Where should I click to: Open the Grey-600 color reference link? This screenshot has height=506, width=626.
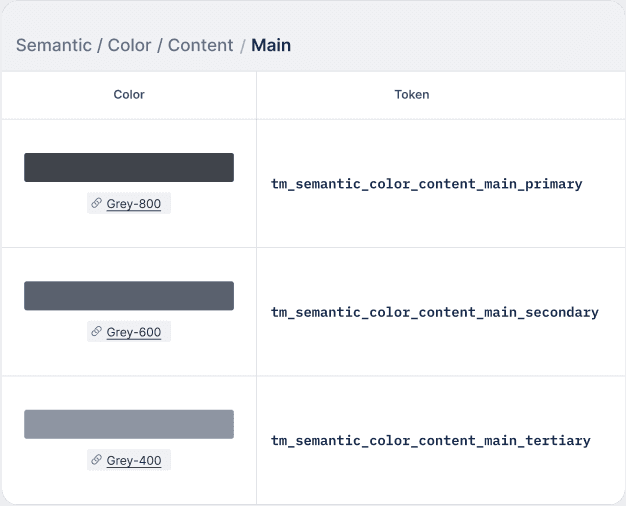pyautogui.click(x=134, y=332)
